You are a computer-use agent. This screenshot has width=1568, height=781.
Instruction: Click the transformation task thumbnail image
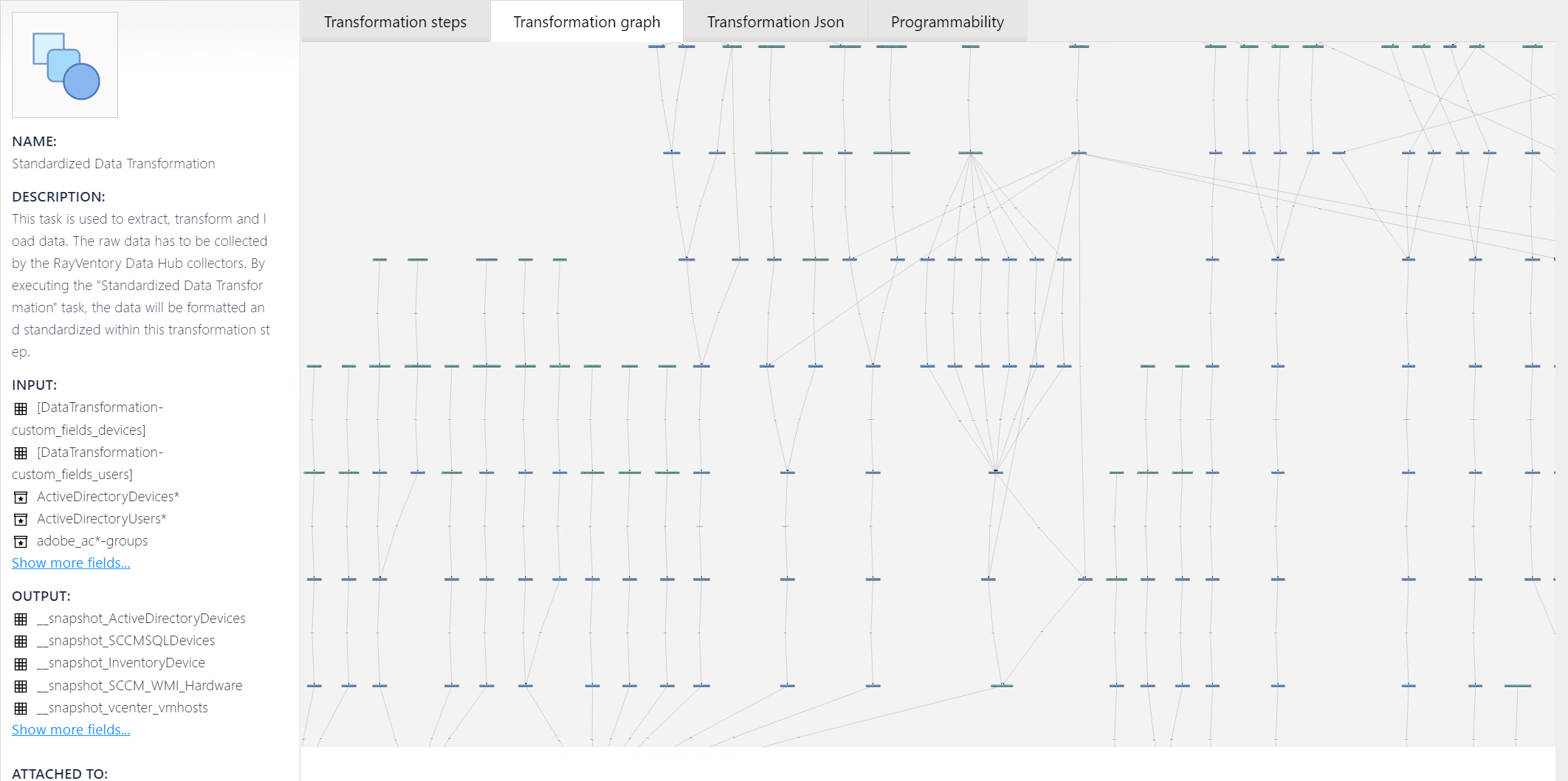(x=65, y=64)
